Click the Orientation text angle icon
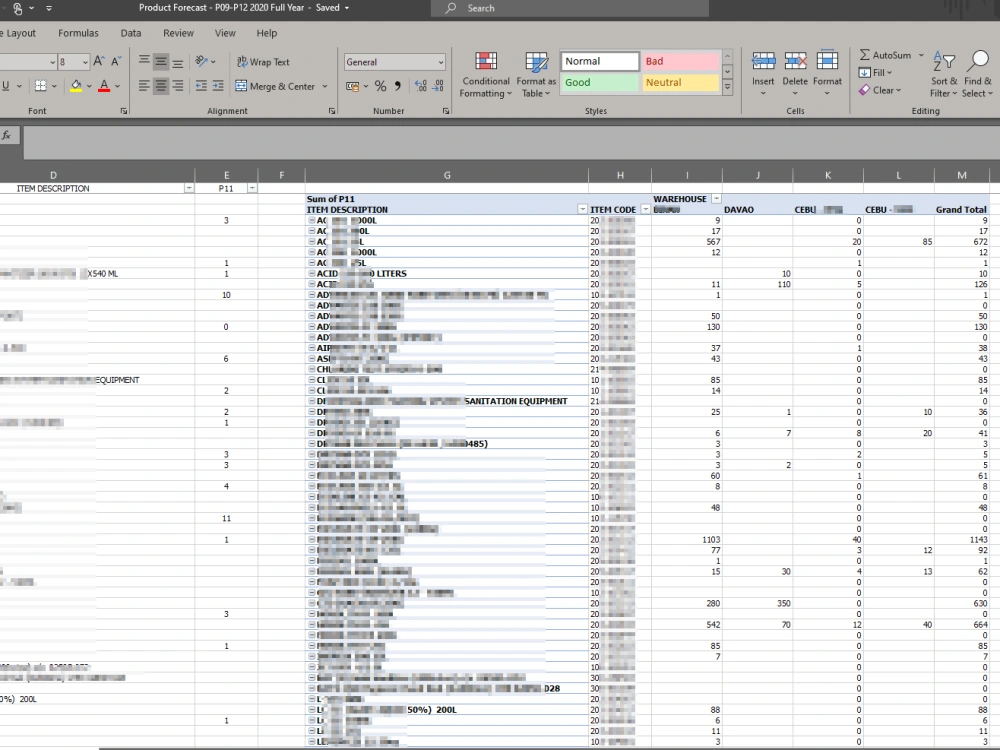 point(202,61)
